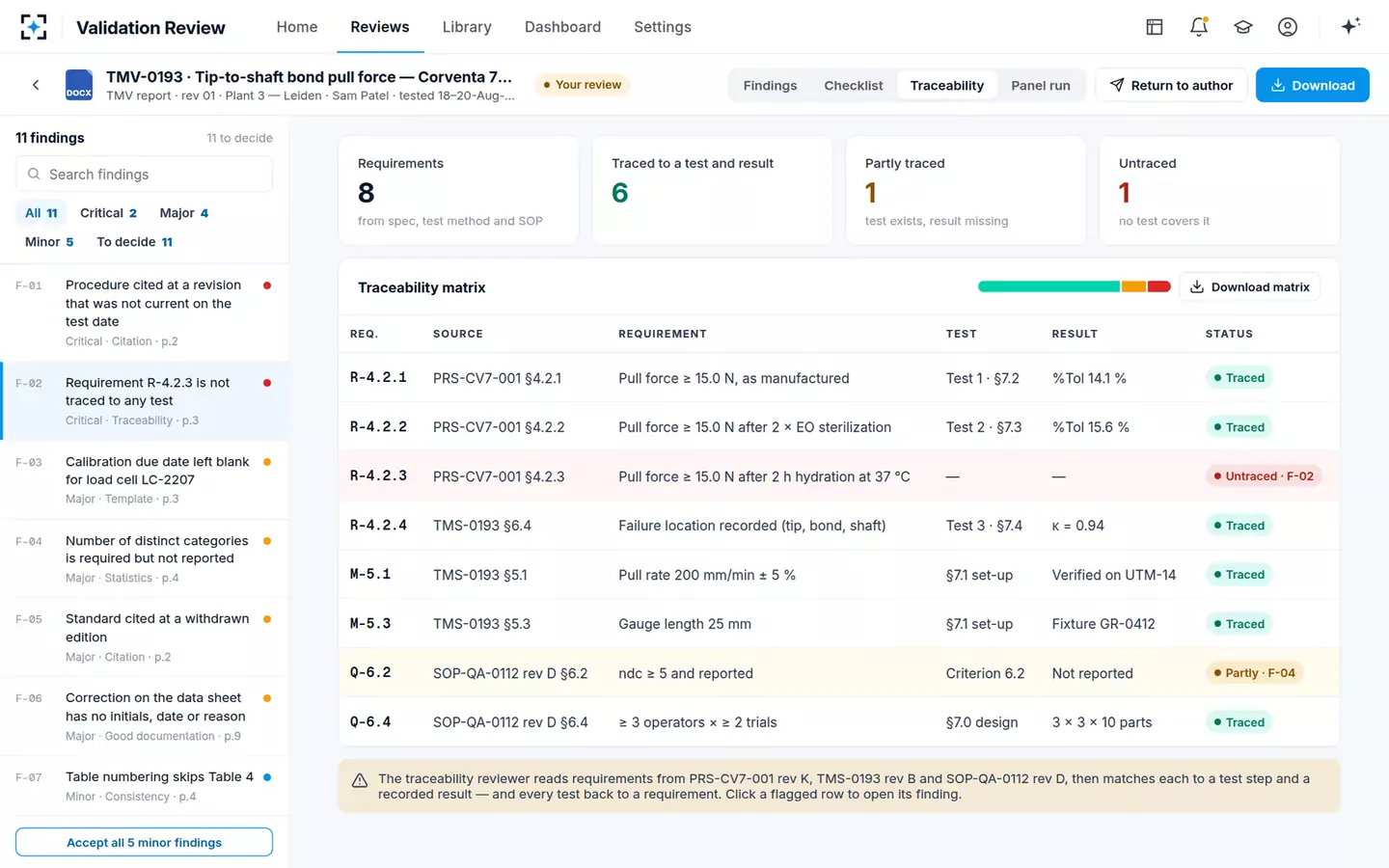Filter findings by Minor 5
1389x868 pixels.
(x=49, y=242)
